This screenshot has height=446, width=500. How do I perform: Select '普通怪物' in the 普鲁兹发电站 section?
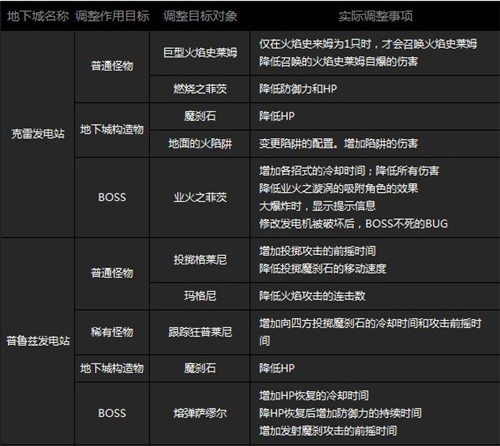[112, 273]
